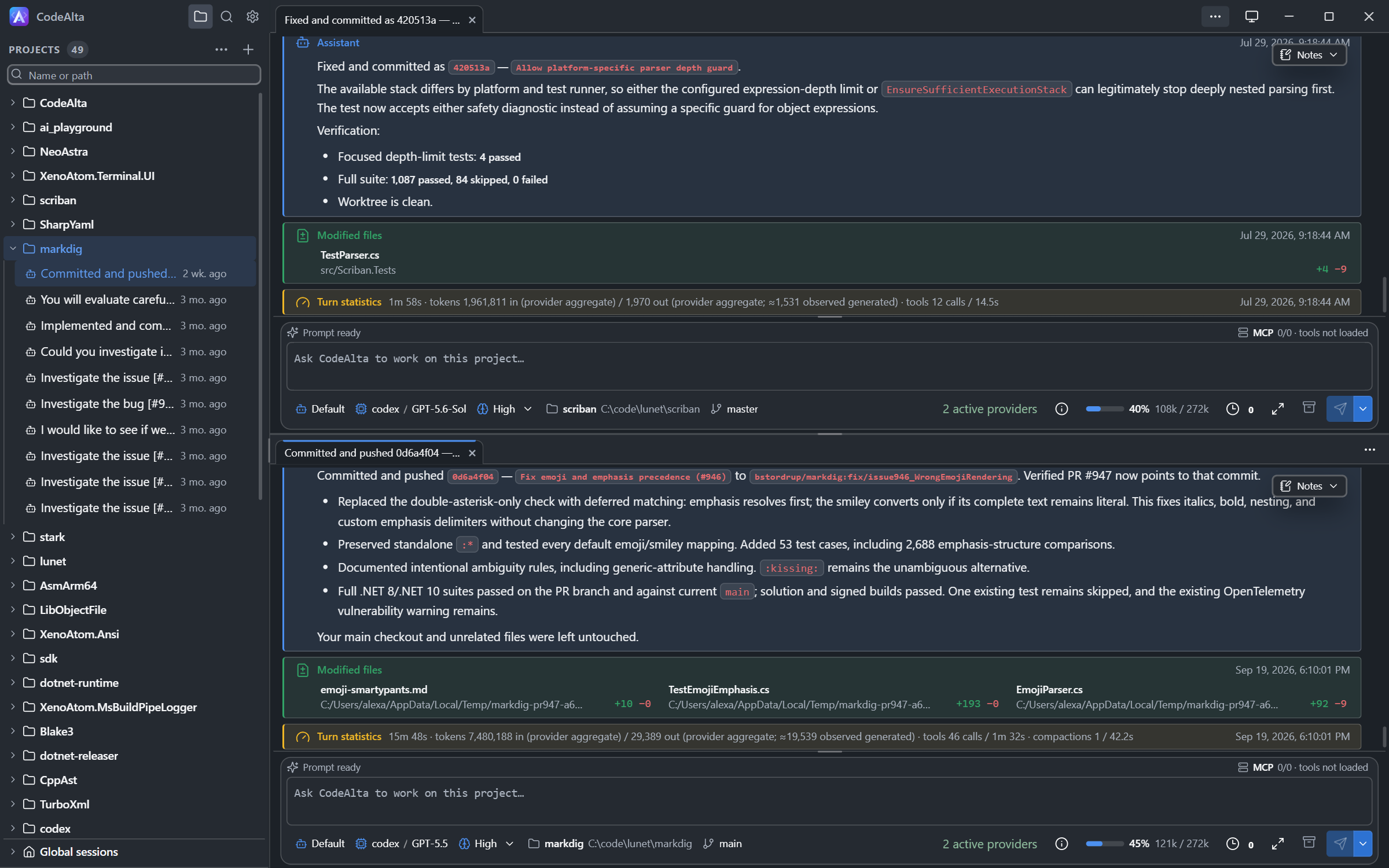The height and width of the screenshot is (868, 1389).
Task: Open send options dropdown in markdig session
Action: click(1363, 844)
